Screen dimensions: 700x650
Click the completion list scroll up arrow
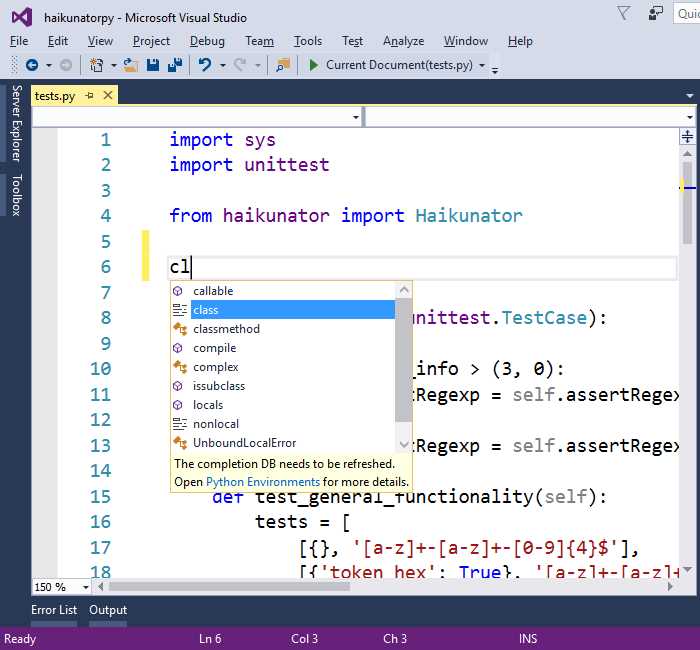404,291
